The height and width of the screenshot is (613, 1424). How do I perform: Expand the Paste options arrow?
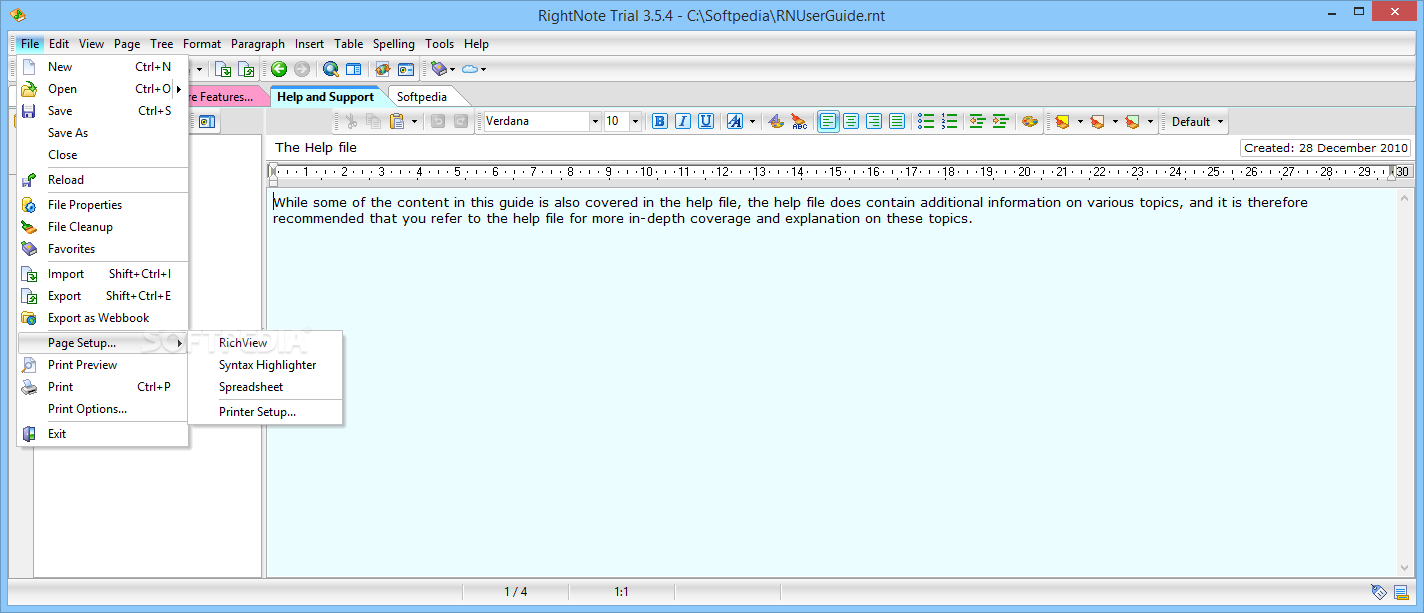pyautogui.click(x=414, y=121)
